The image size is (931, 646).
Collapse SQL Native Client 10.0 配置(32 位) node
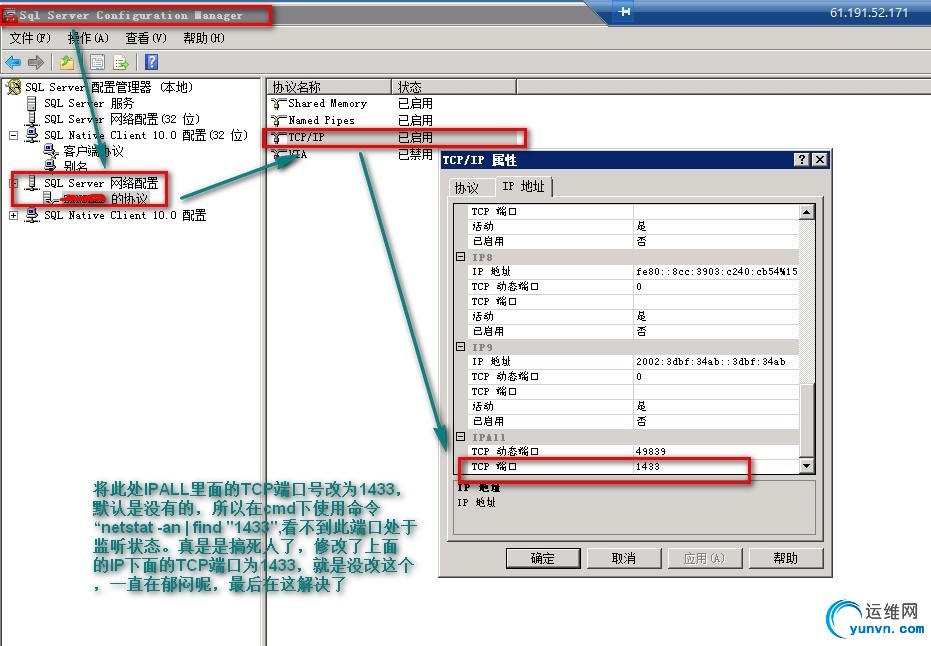[14, 135]
